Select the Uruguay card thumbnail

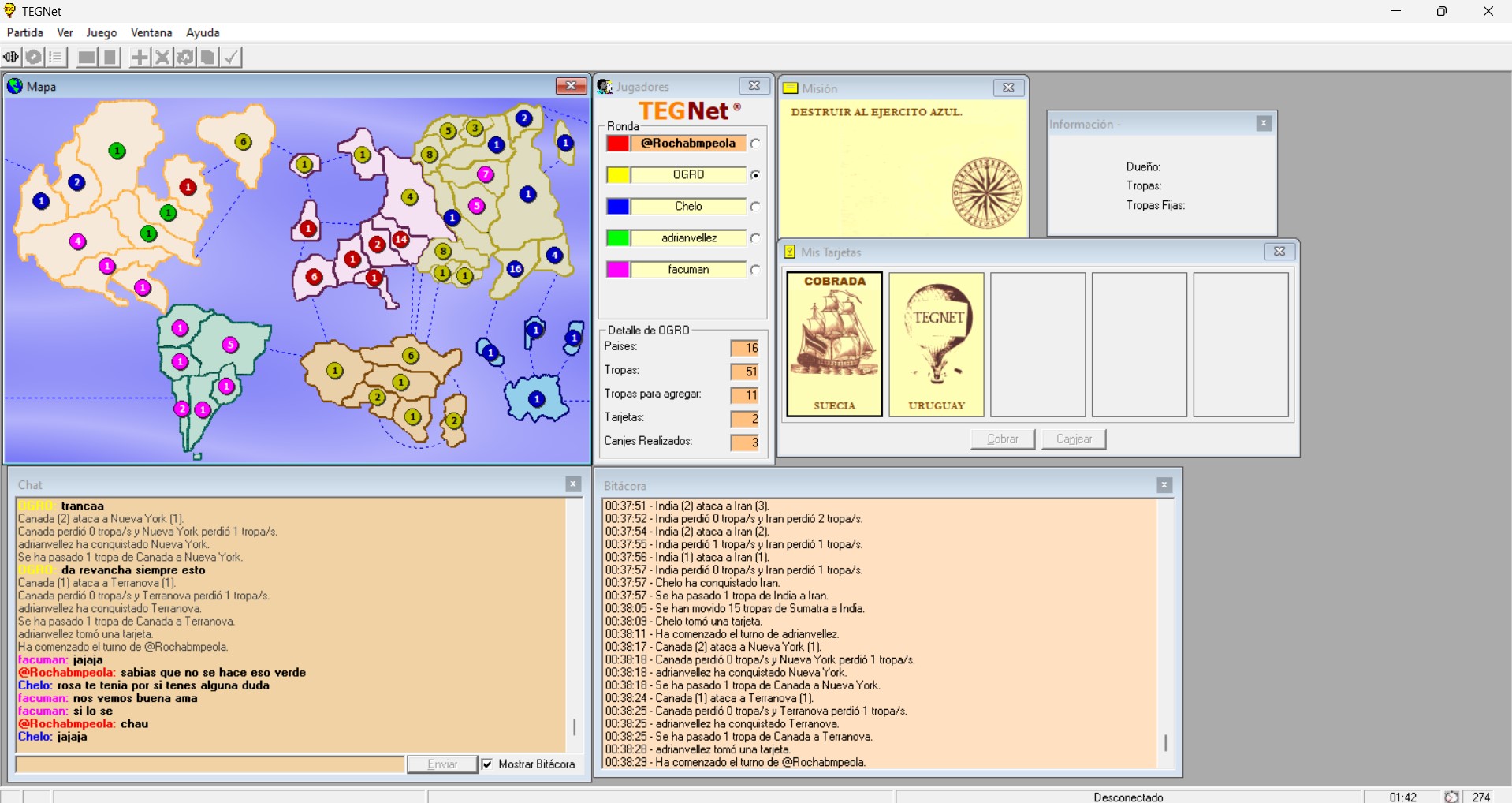tap(937, 344)
